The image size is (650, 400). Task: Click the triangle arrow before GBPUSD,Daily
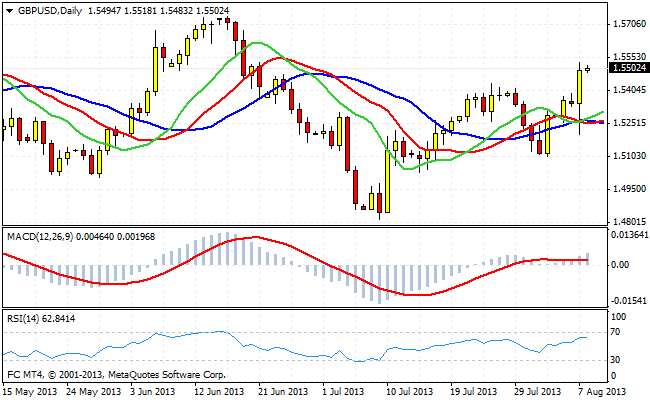point(10,11)
